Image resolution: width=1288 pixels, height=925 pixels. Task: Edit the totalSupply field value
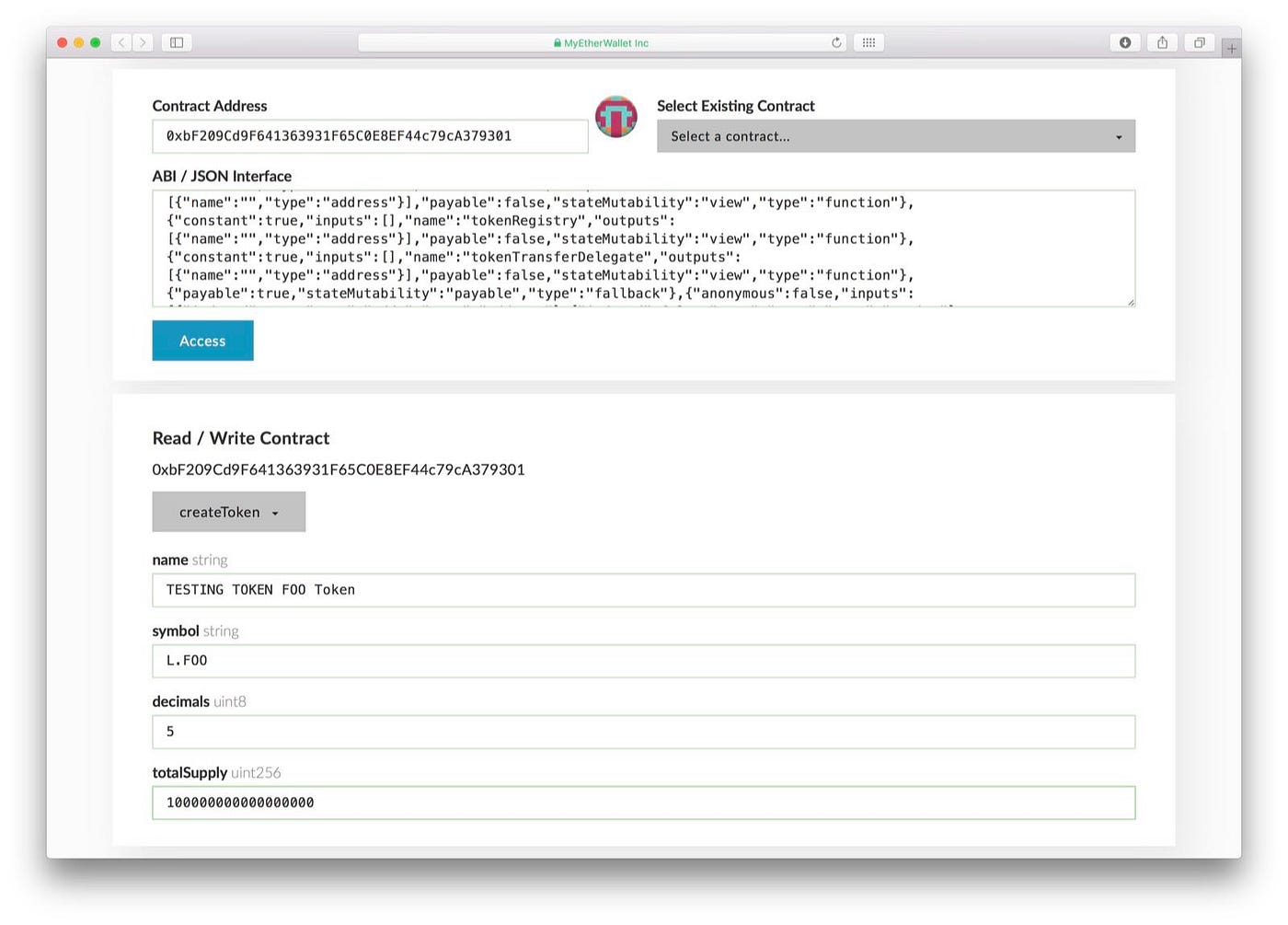tap(644, 803)
